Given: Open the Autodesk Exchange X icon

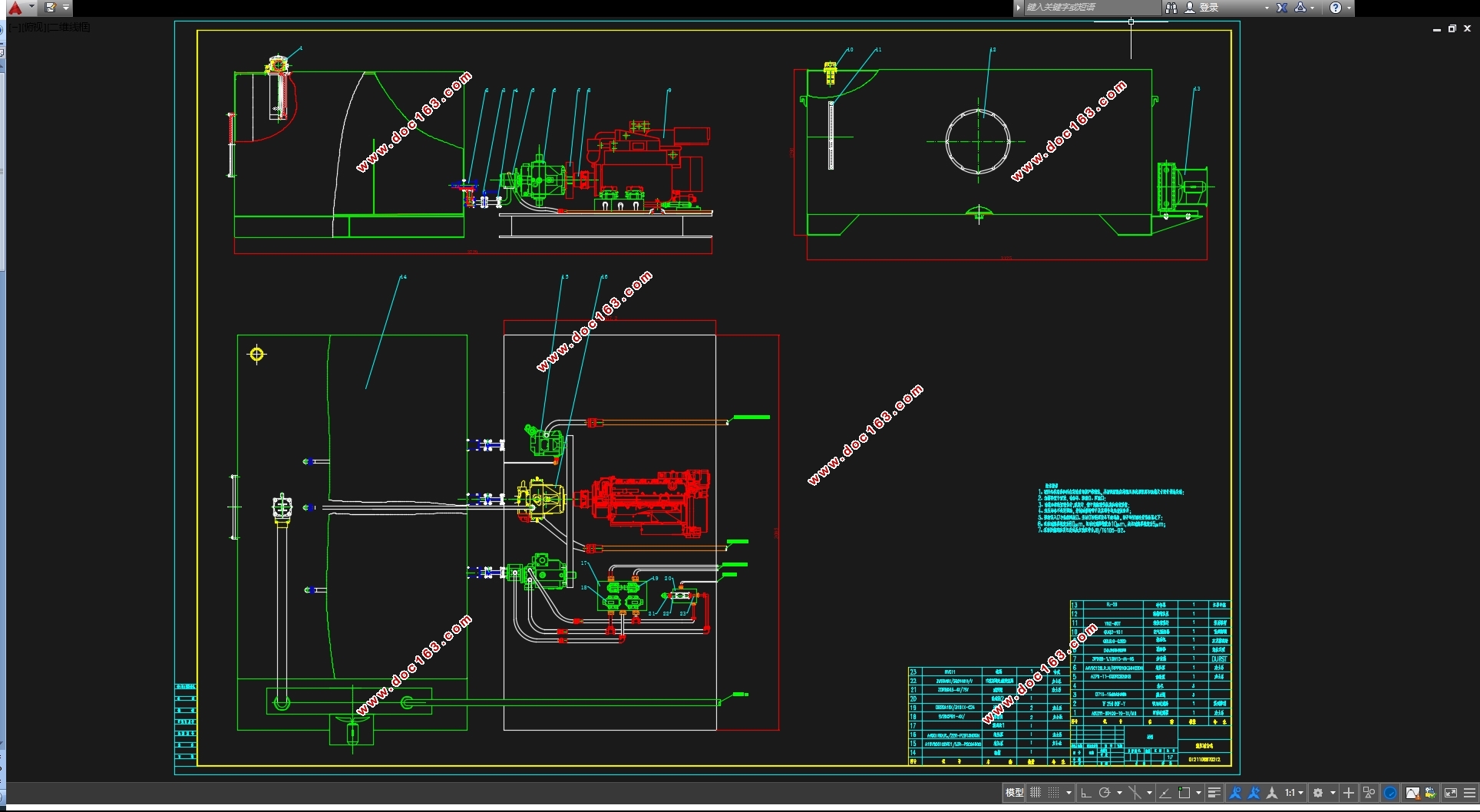Looking at the screenshot, I should [x=1282, y=8].
